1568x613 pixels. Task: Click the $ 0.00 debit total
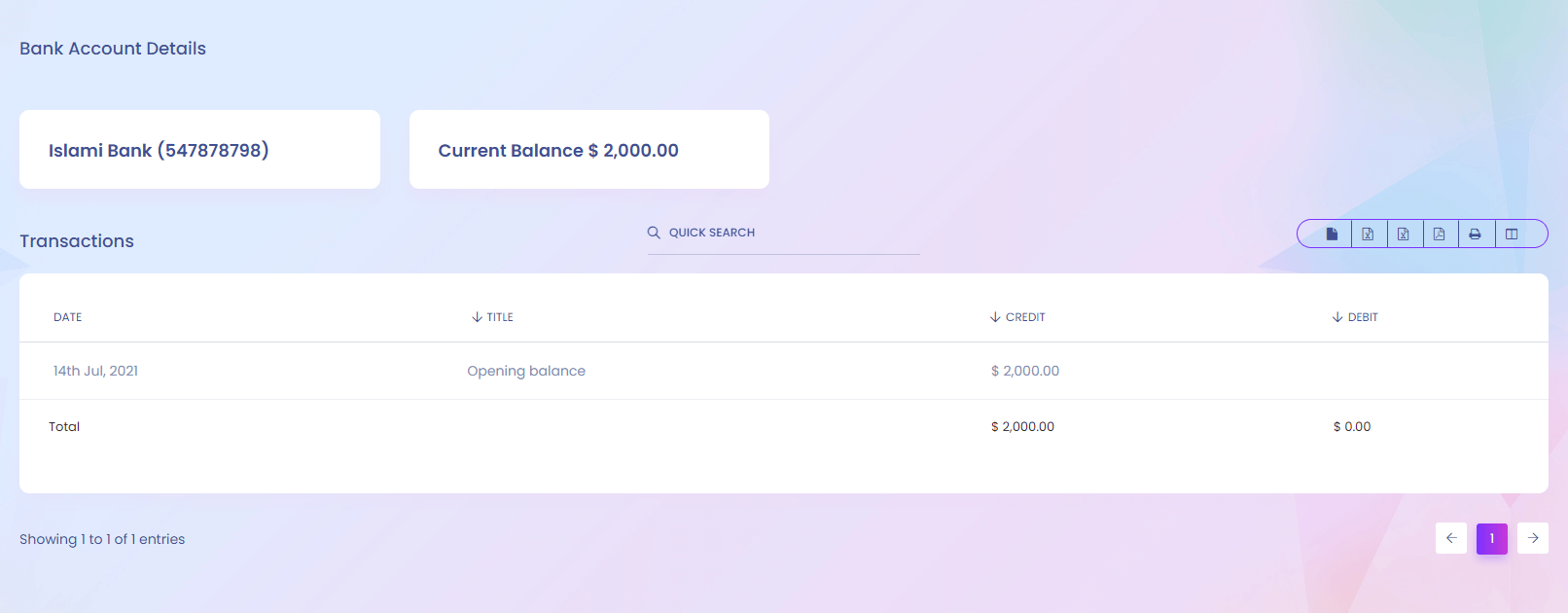[1352, 426]
